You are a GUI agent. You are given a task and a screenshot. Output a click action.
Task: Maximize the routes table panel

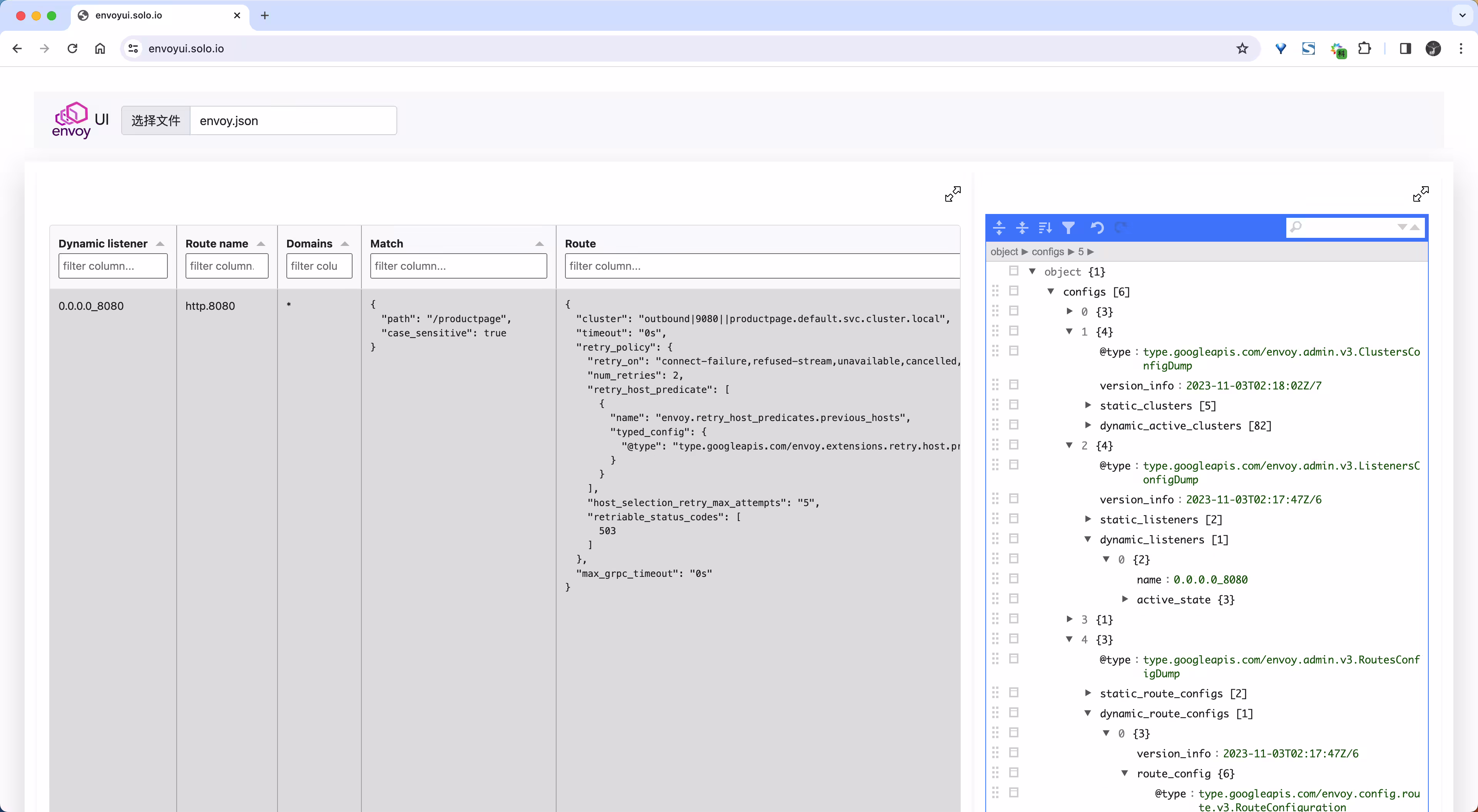(x=953, y=194)
